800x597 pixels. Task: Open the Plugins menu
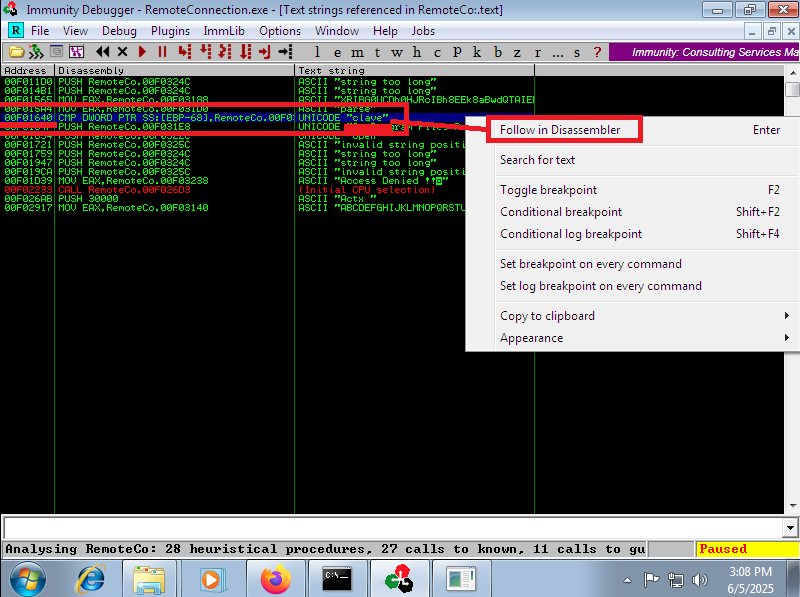pos(170,31)
